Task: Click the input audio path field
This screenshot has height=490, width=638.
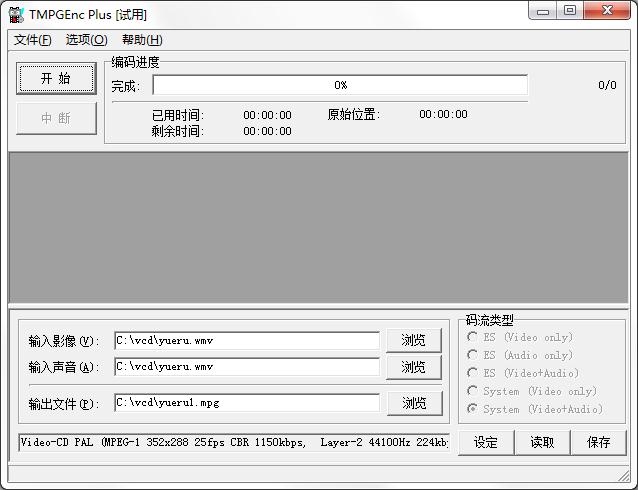Action: coord(246,367)
